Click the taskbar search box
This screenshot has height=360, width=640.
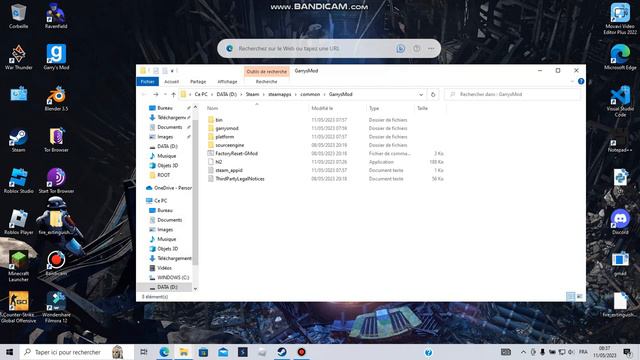pos(77,352)
